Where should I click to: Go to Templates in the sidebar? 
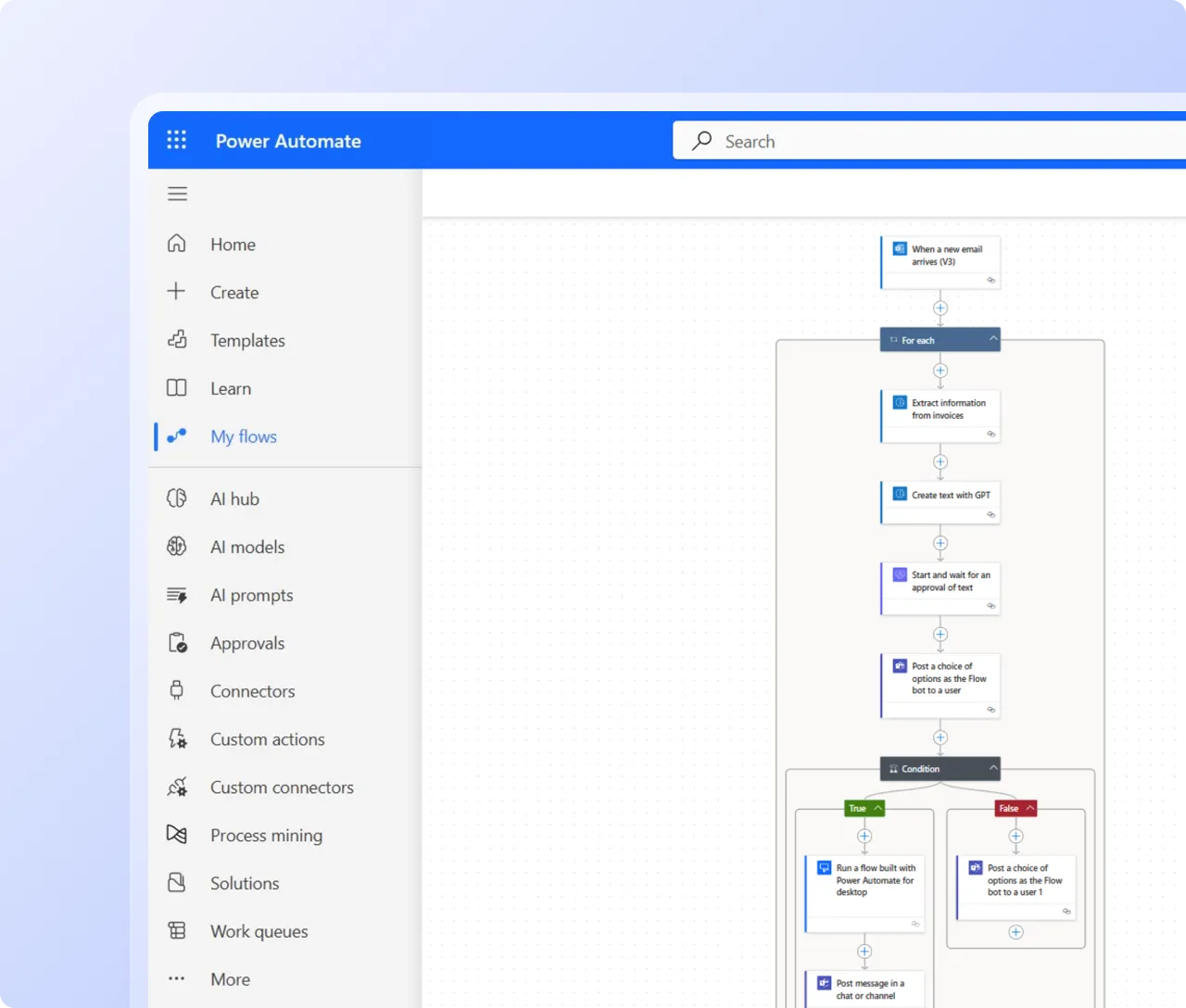click(247, 340)
